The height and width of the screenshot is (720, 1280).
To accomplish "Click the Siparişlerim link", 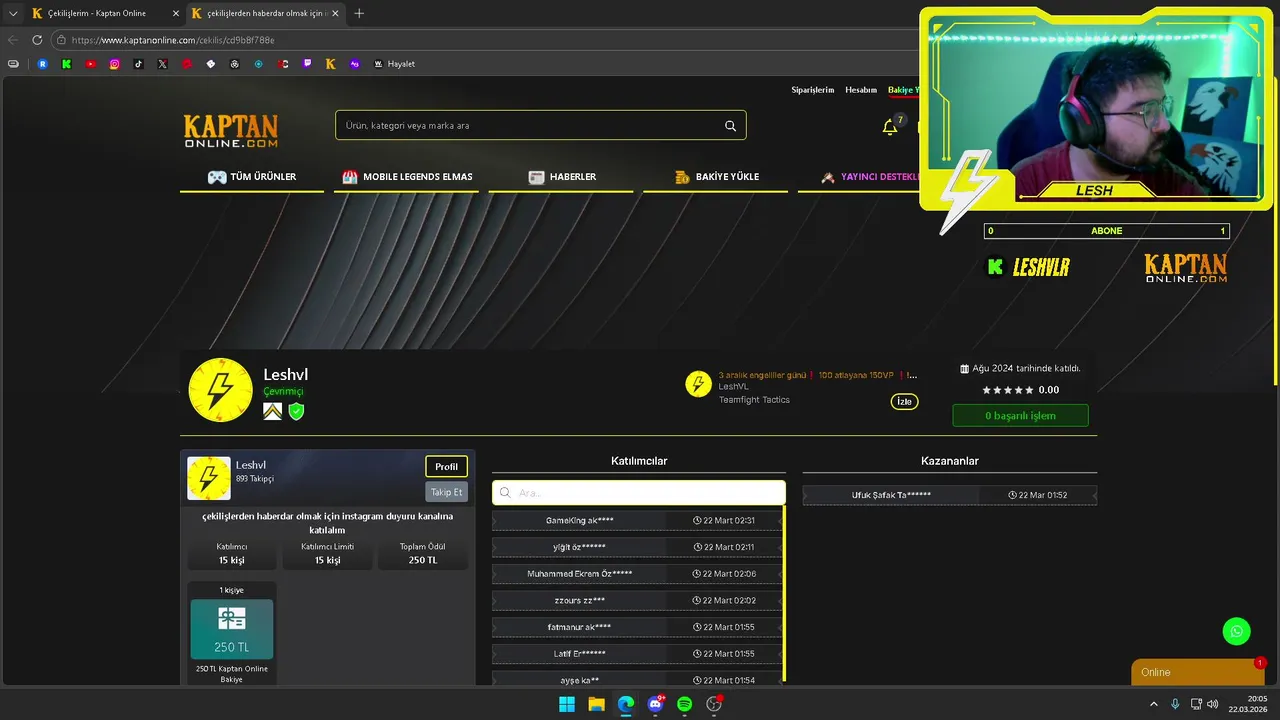I will coord(813,90).
